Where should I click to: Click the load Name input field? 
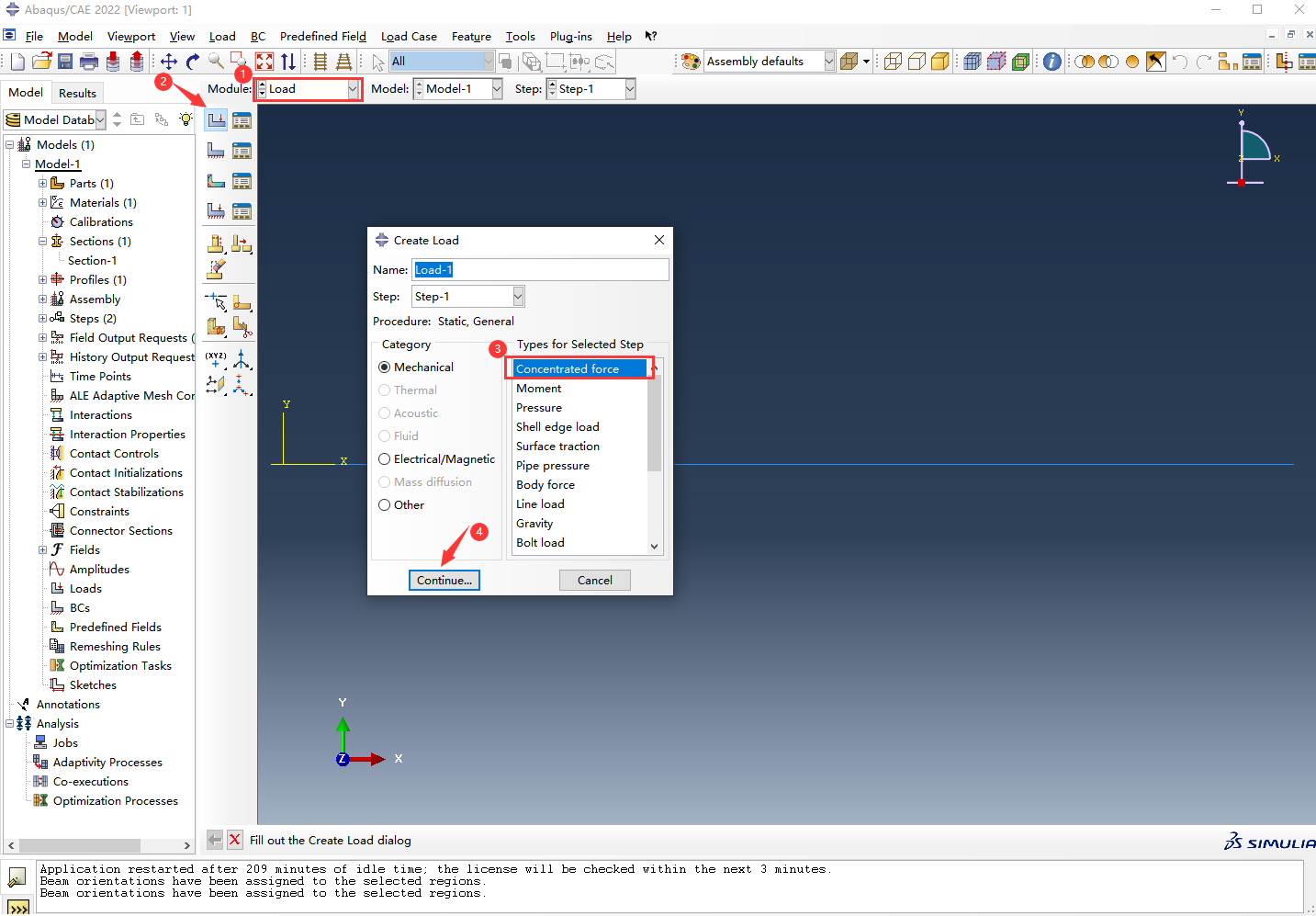(540, 270)
